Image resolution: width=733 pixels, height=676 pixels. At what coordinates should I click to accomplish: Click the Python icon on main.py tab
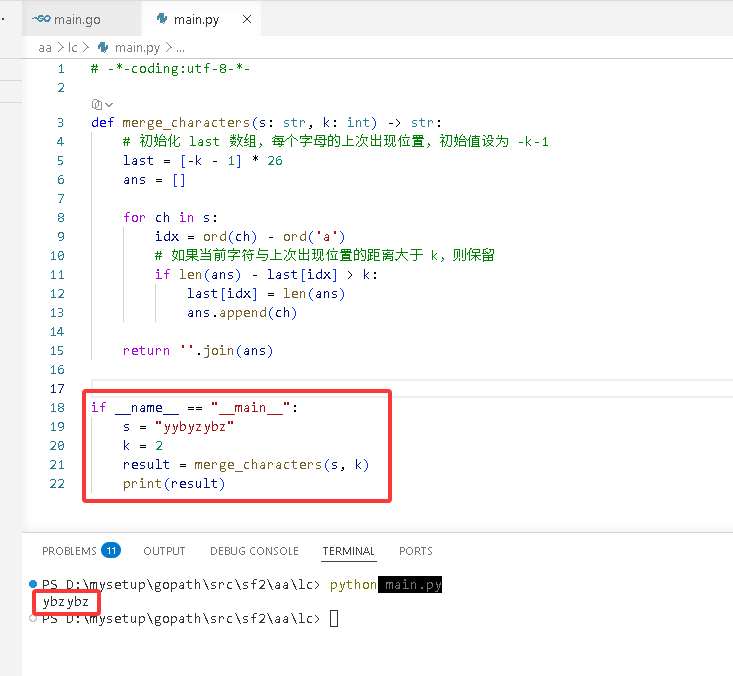pos(162,19)
